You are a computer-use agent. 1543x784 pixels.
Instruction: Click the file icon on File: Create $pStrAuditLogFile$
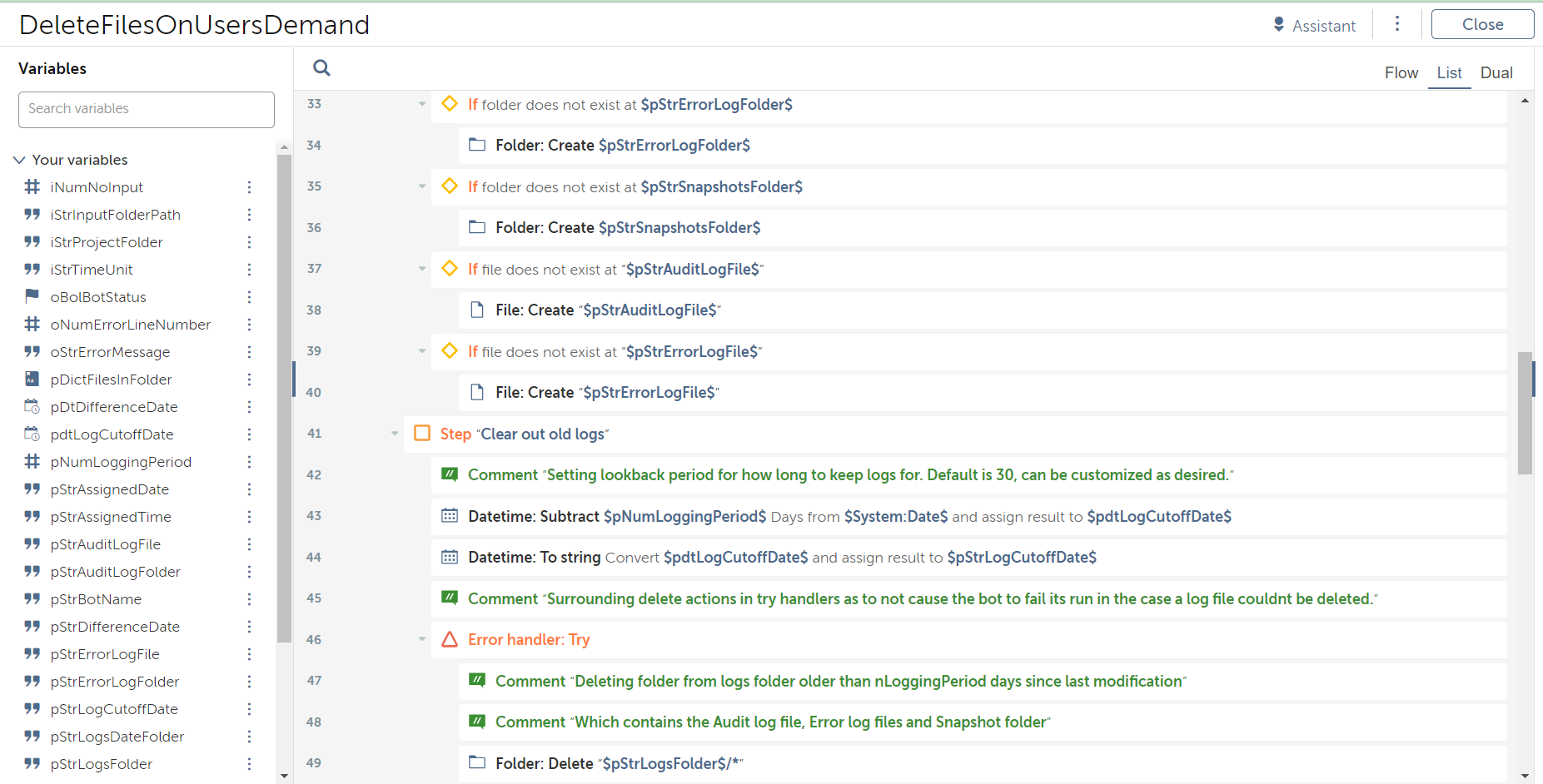point(477,310)
